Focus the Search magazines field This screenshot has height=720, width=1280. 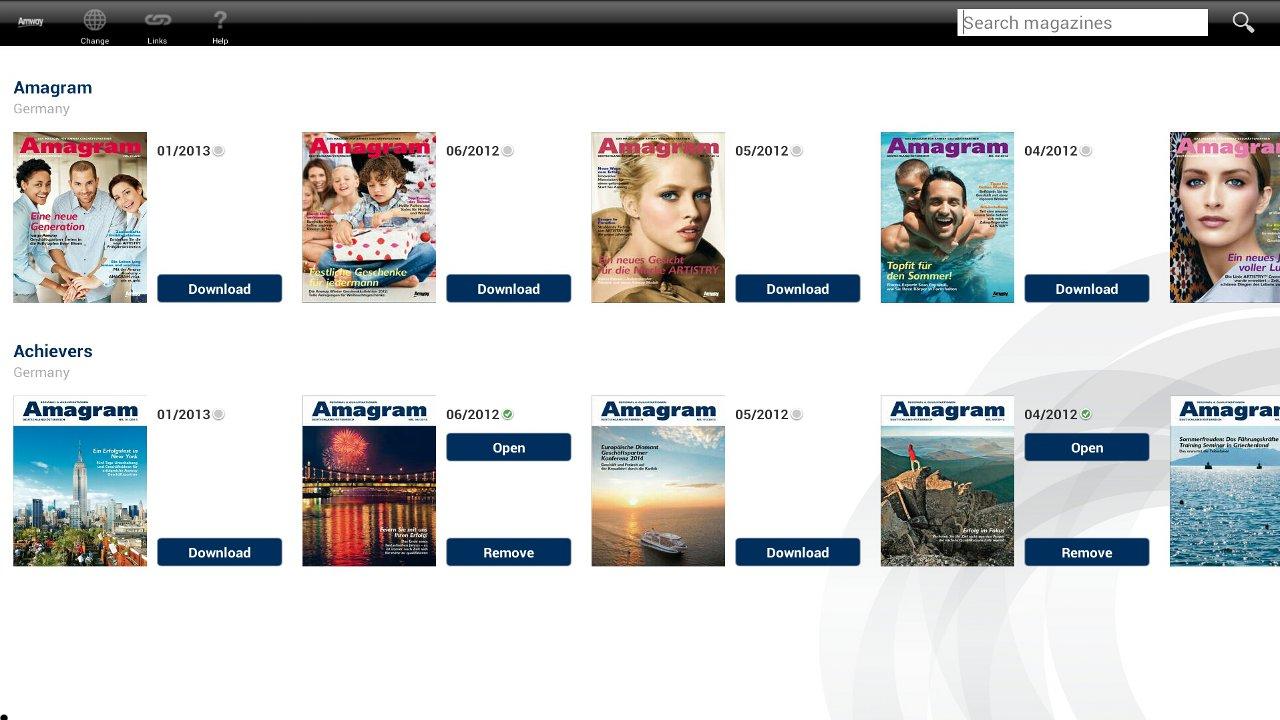click(1083, 23)
